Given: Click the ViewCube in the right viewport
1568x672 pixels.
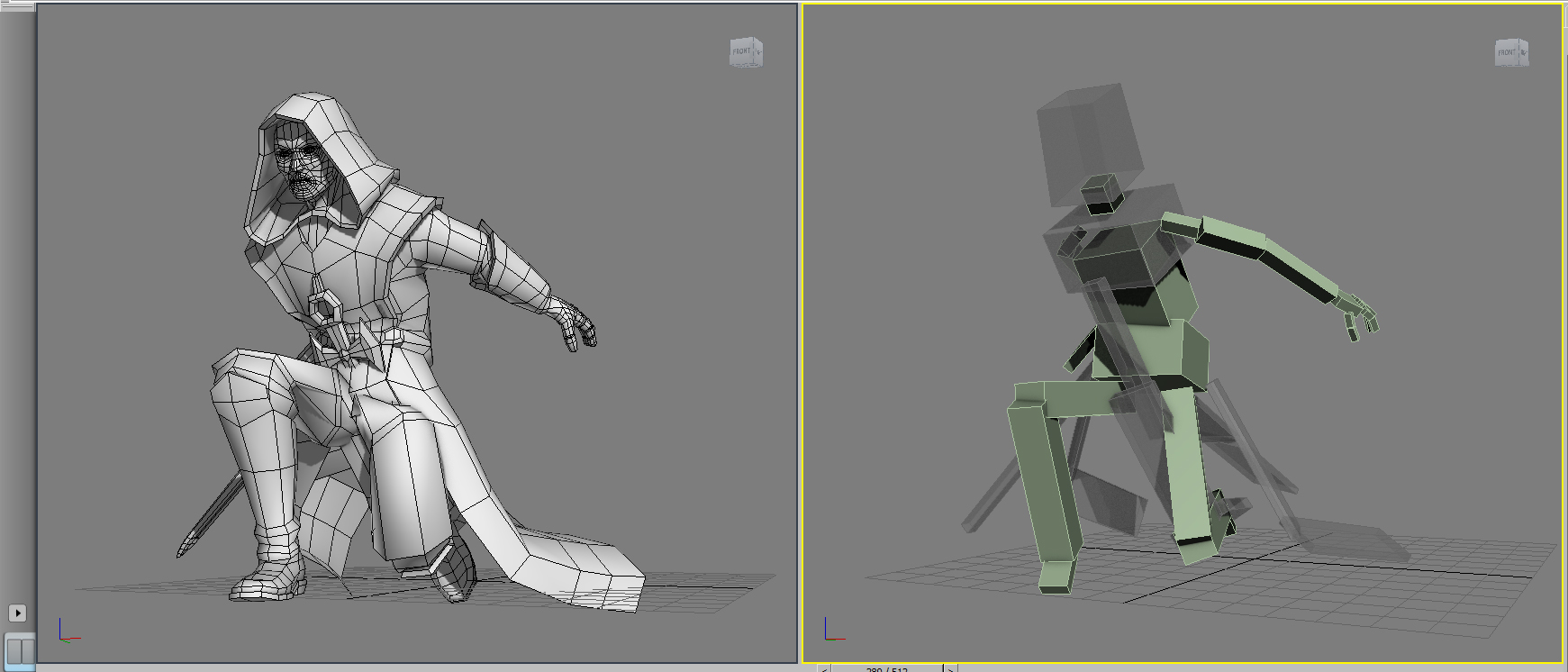Looking at the screenshot, I should pos(1511,53).
